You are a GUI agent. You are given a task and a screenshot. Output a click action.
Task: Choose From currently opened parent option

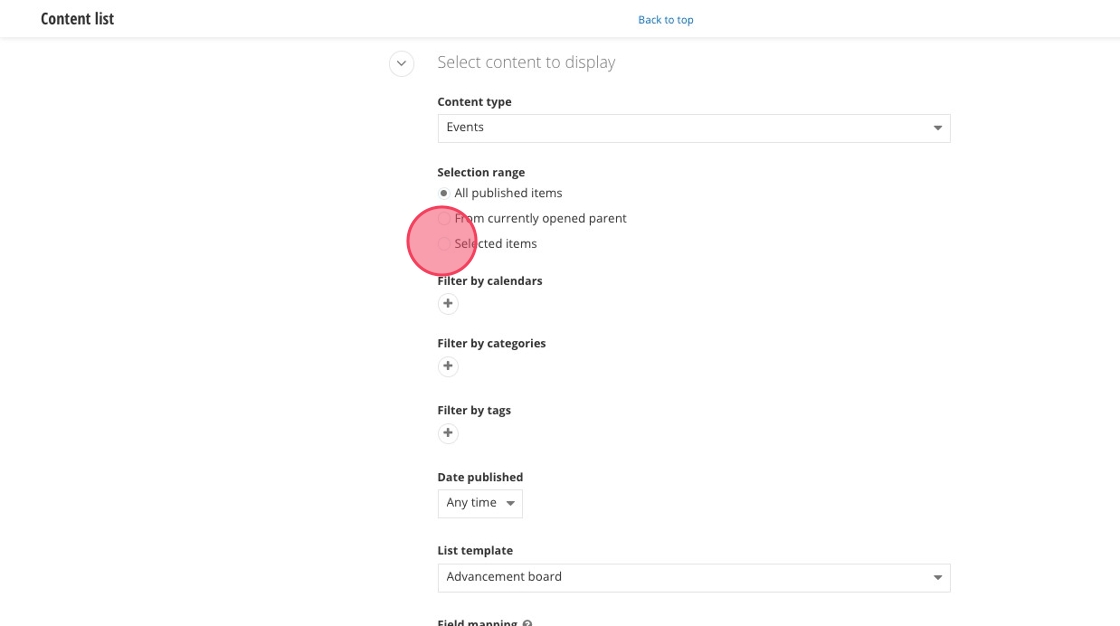coord(444,218)
